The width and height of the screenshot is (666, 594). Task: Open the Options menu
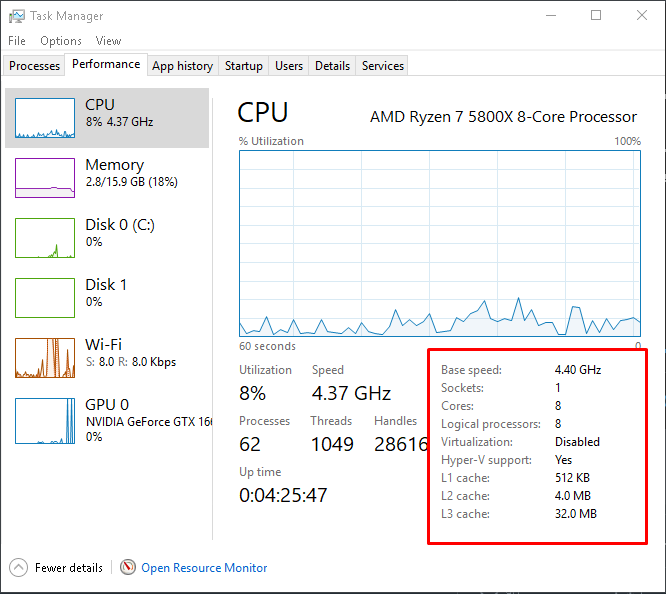click(x=61, y=41)
